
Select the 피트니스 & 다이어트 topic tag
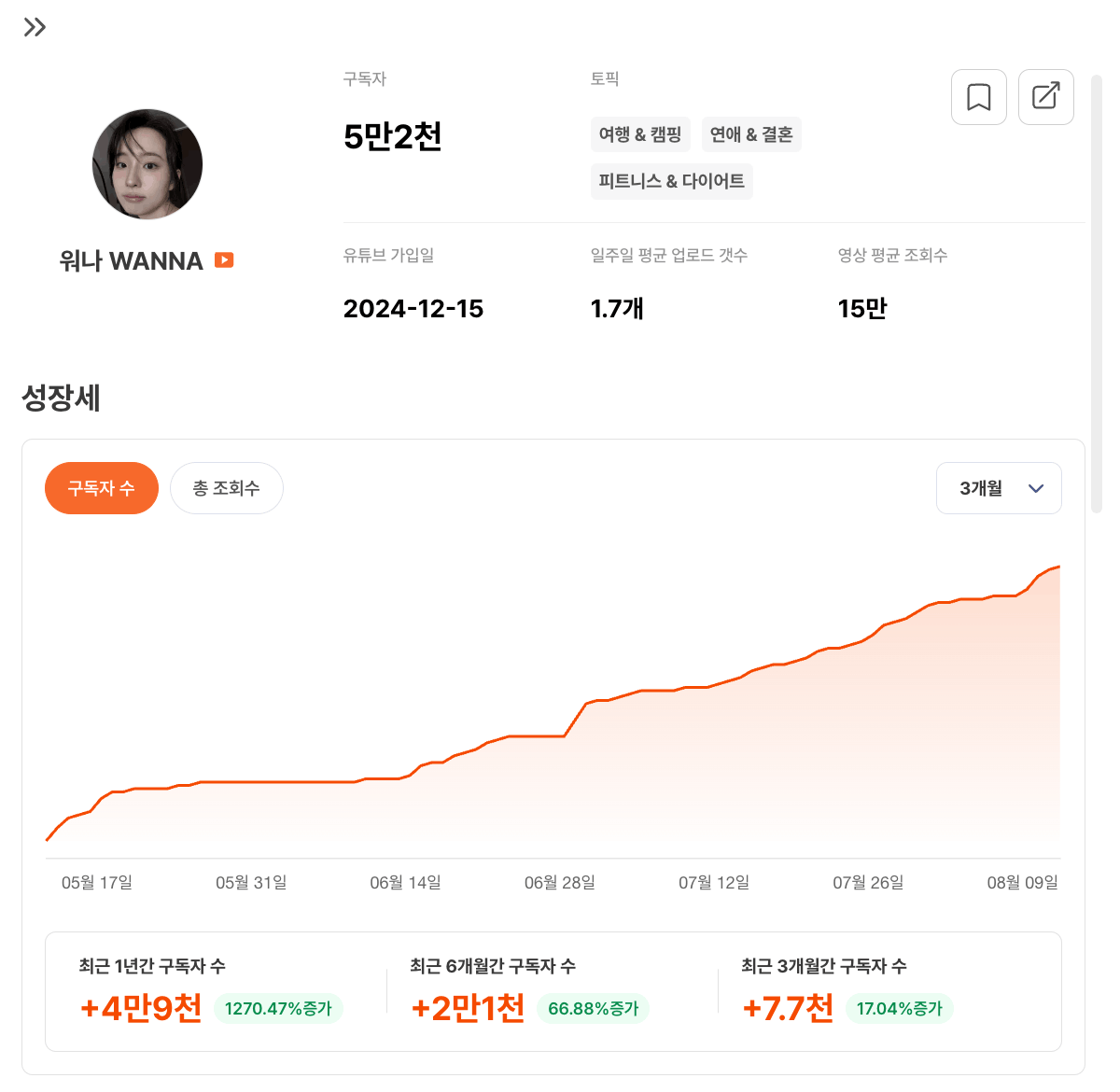click(672, 181)
